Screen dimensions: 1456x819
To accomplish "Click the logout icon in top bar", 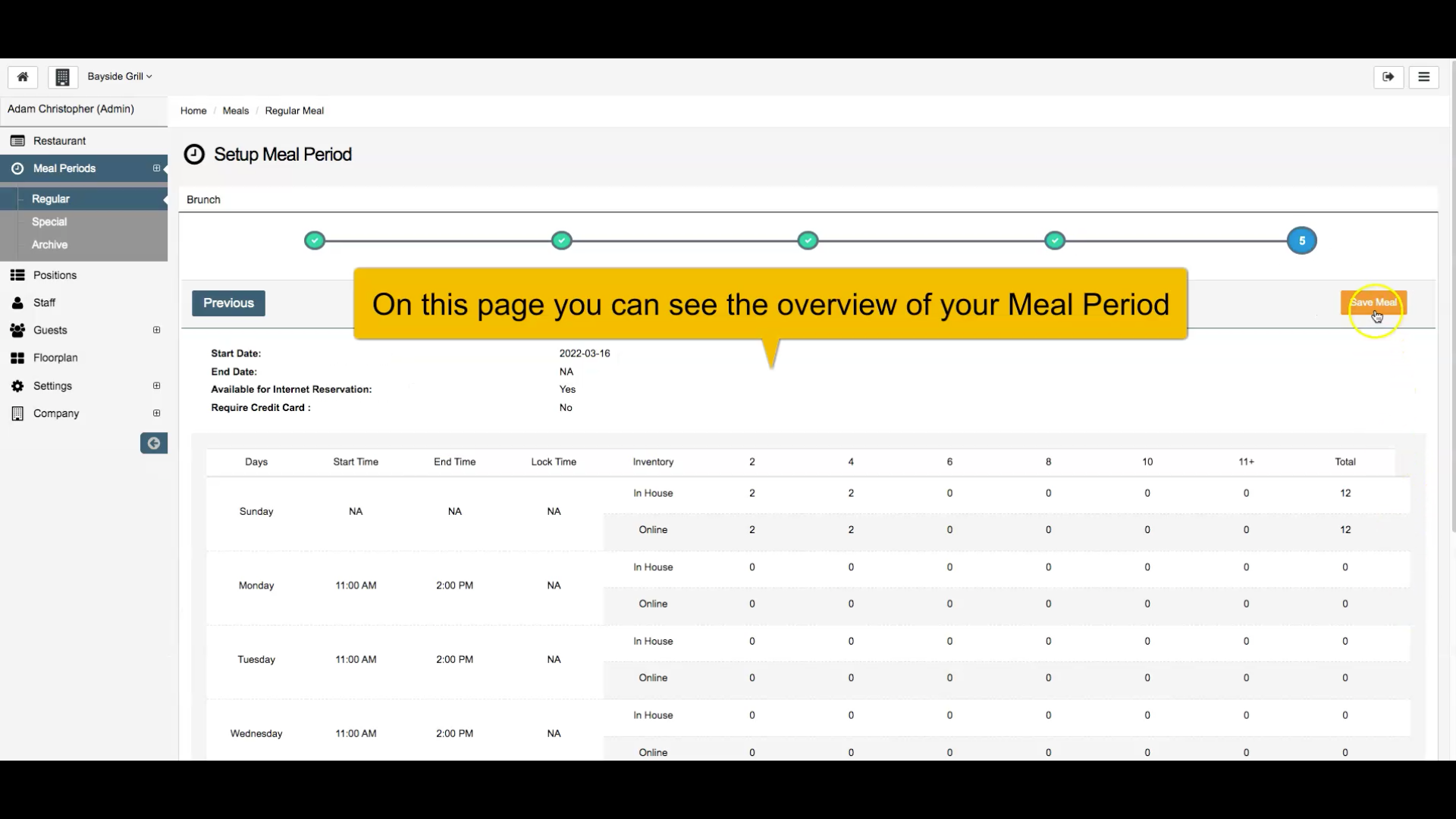I will [x=1389, y=77].
